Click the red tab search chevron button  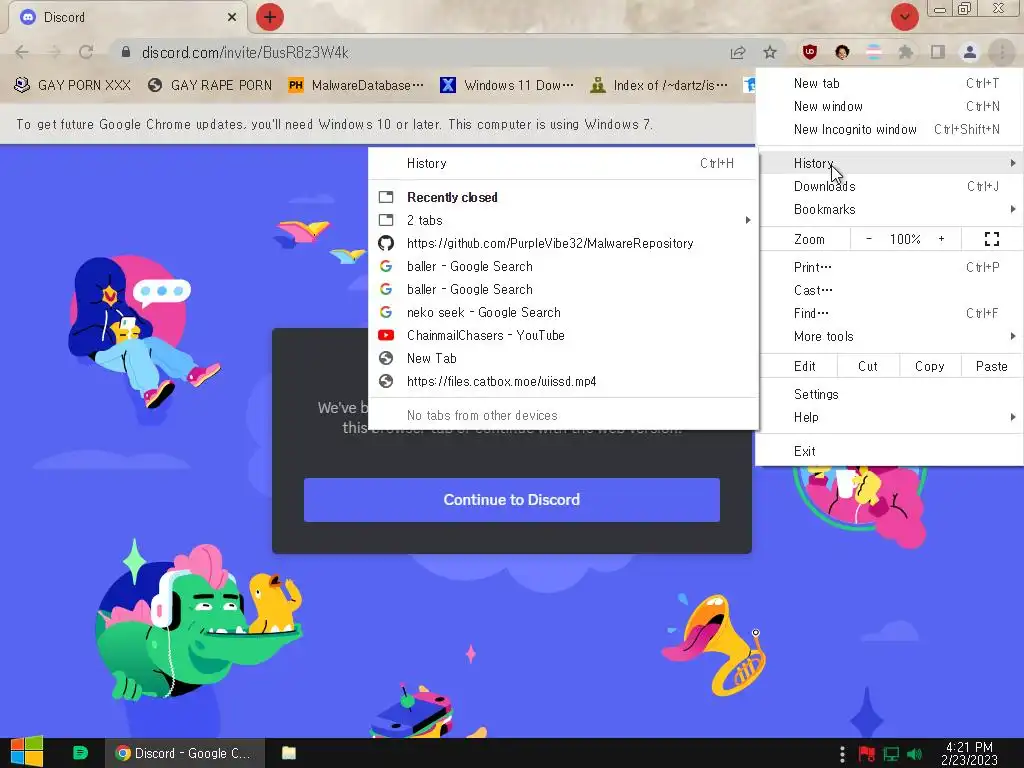904,17
